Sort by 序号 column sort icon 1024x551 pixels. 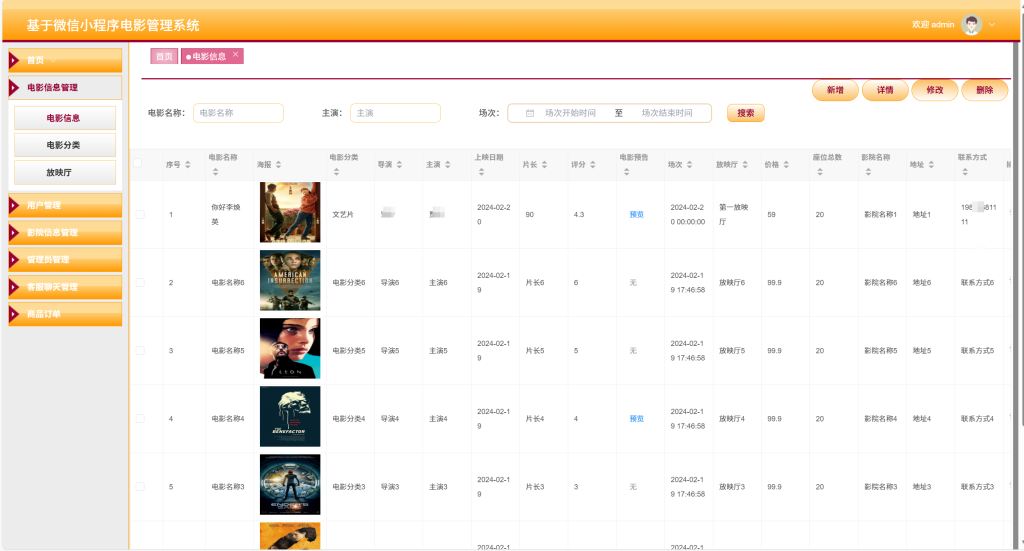(187, 165)
